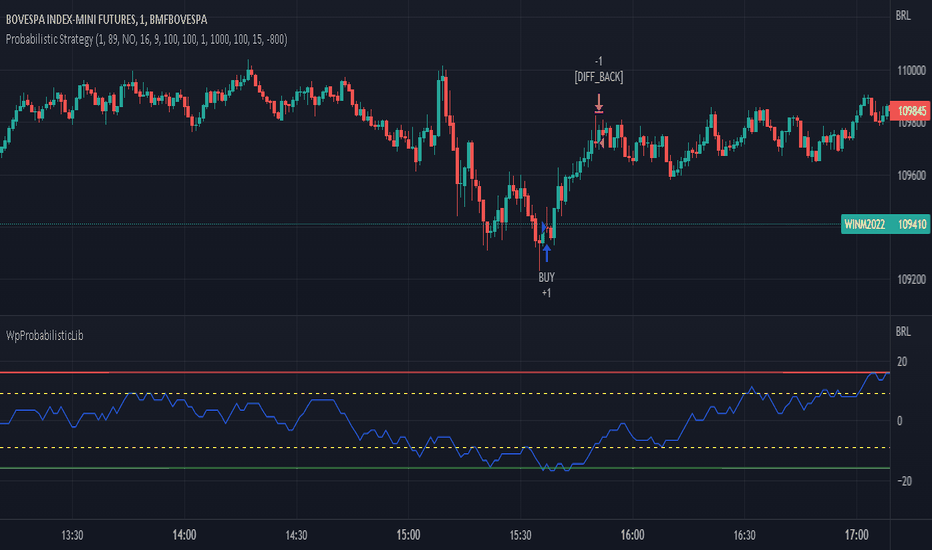This screenshot has width=932, height=550.
Task: Click the WINM2022 109410 price tag
Action: point(886,224)
